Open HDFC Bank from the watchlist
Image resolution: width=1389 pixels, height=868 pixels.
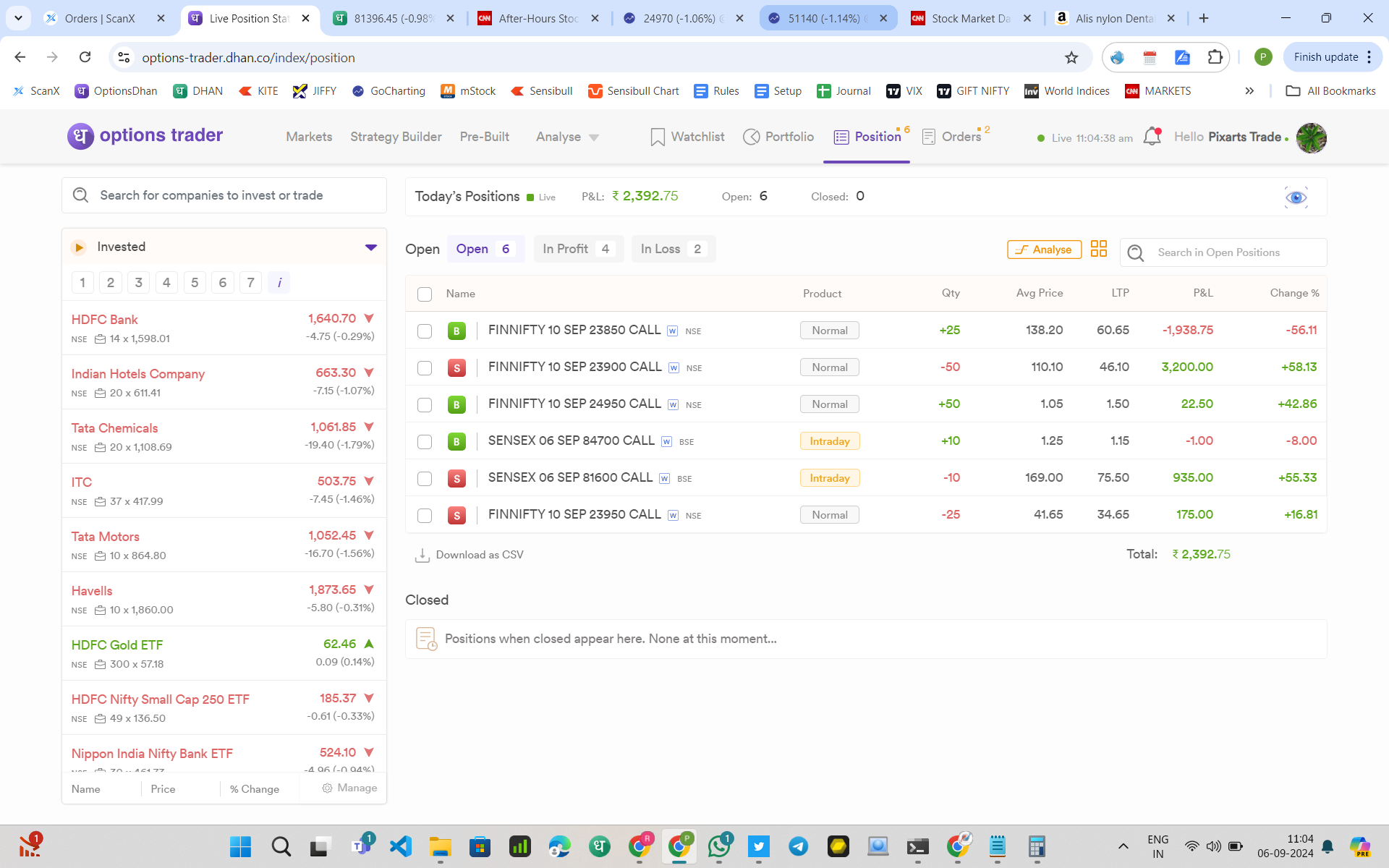point(224,328)
